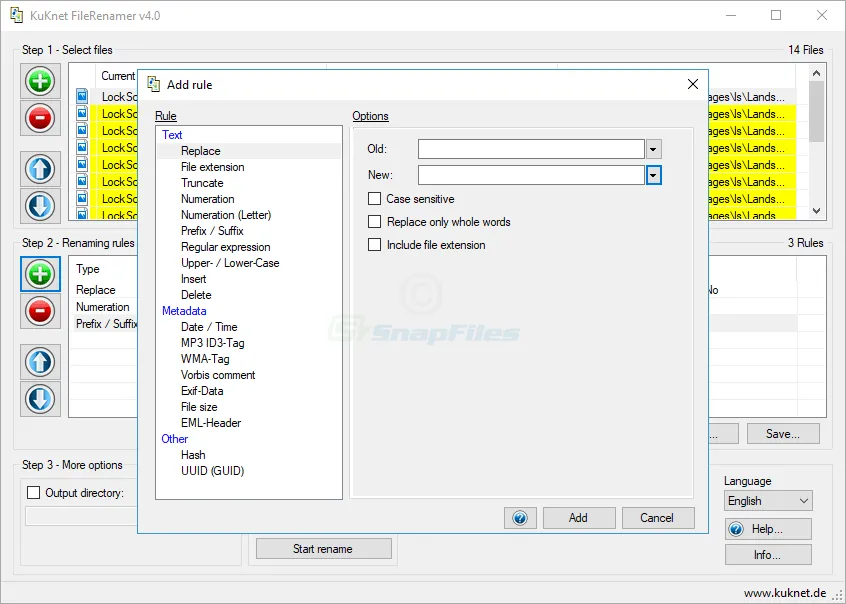The height and width of the screenshot is (604, 846).
Task: Select the Truncate rule
Action: click(202, 183)
